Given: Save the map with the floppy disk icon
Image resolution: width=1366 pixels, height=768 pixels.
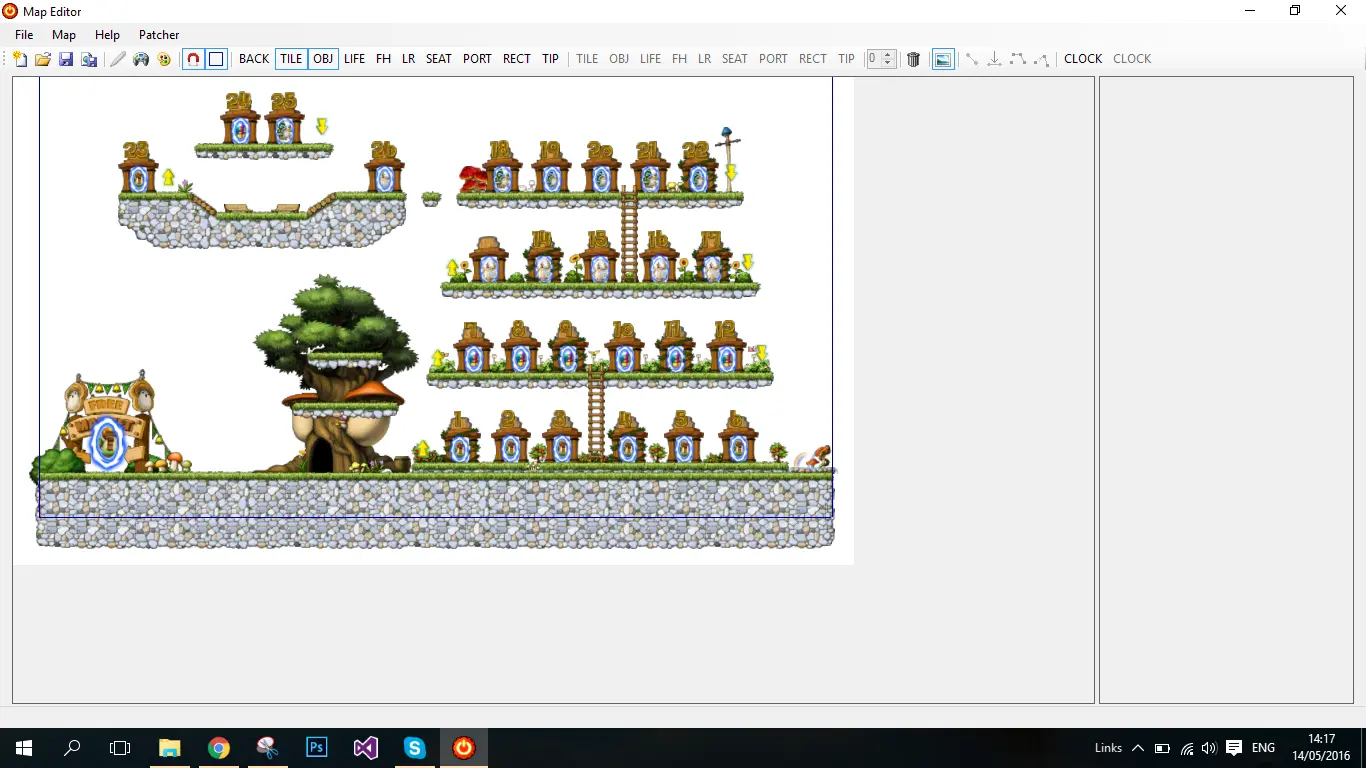Looking at the screenshot, I should [x=66, y=59].
